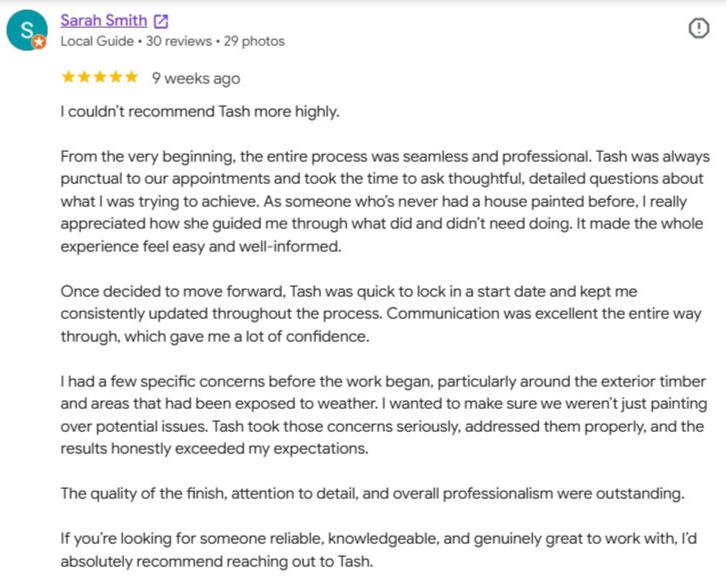The height and width of the screenshot is (588, 726).
Task: Click the final paragraph starting "If you're looking"
Action: pos(378,550)
